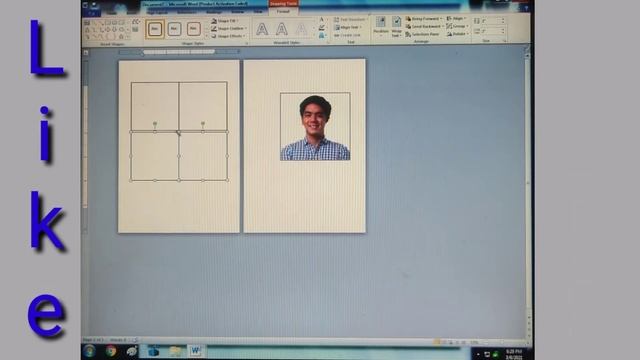The height and width of the screenshot is (360, 640).
Task: Open the Align dropdown in Arrange
Action: pyautogui.click(x=456, y=18)
